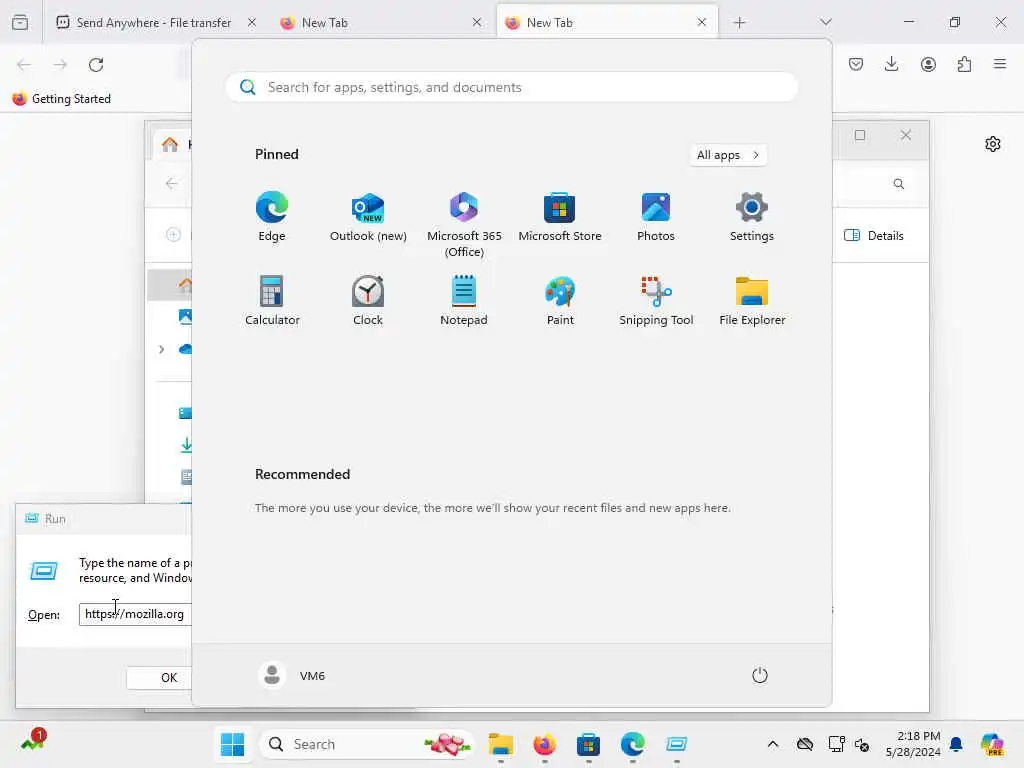Switch to Run dialog taskbar icon
Image resolution: width=1024 pixels, height=768 pixels.
coord(677,744)
